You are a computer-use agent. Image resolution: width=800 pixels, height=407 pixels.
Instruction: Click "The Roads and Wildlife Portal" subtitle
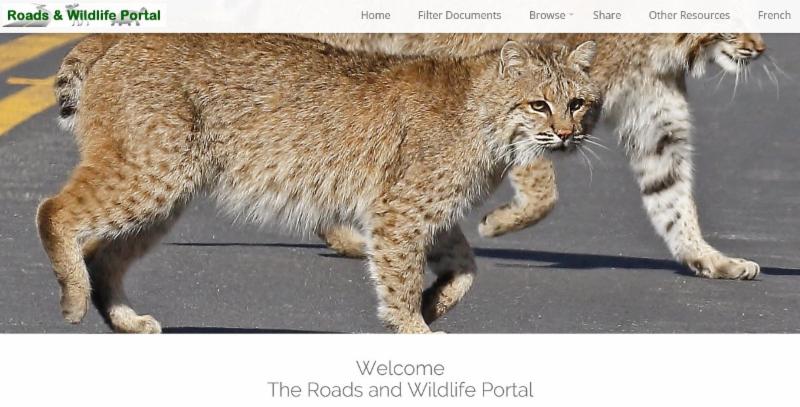400,390
